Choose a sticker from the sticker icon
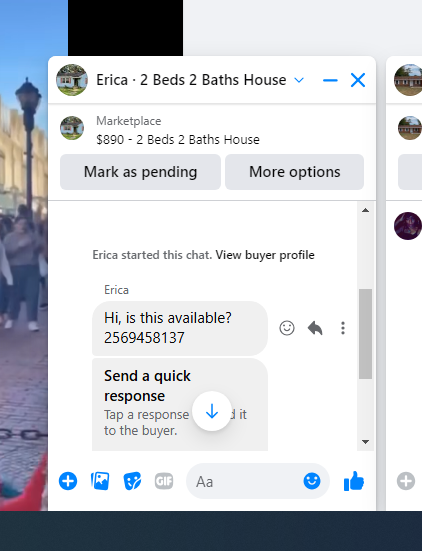Screen dimensions: 422x551 pos(132,481)
